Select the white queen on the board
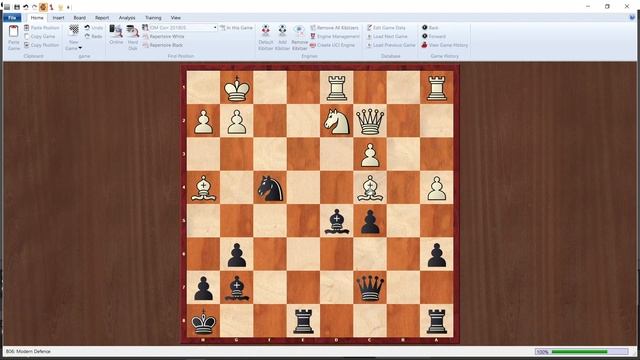This screenshot has width=640, height=360. (370, 121)
